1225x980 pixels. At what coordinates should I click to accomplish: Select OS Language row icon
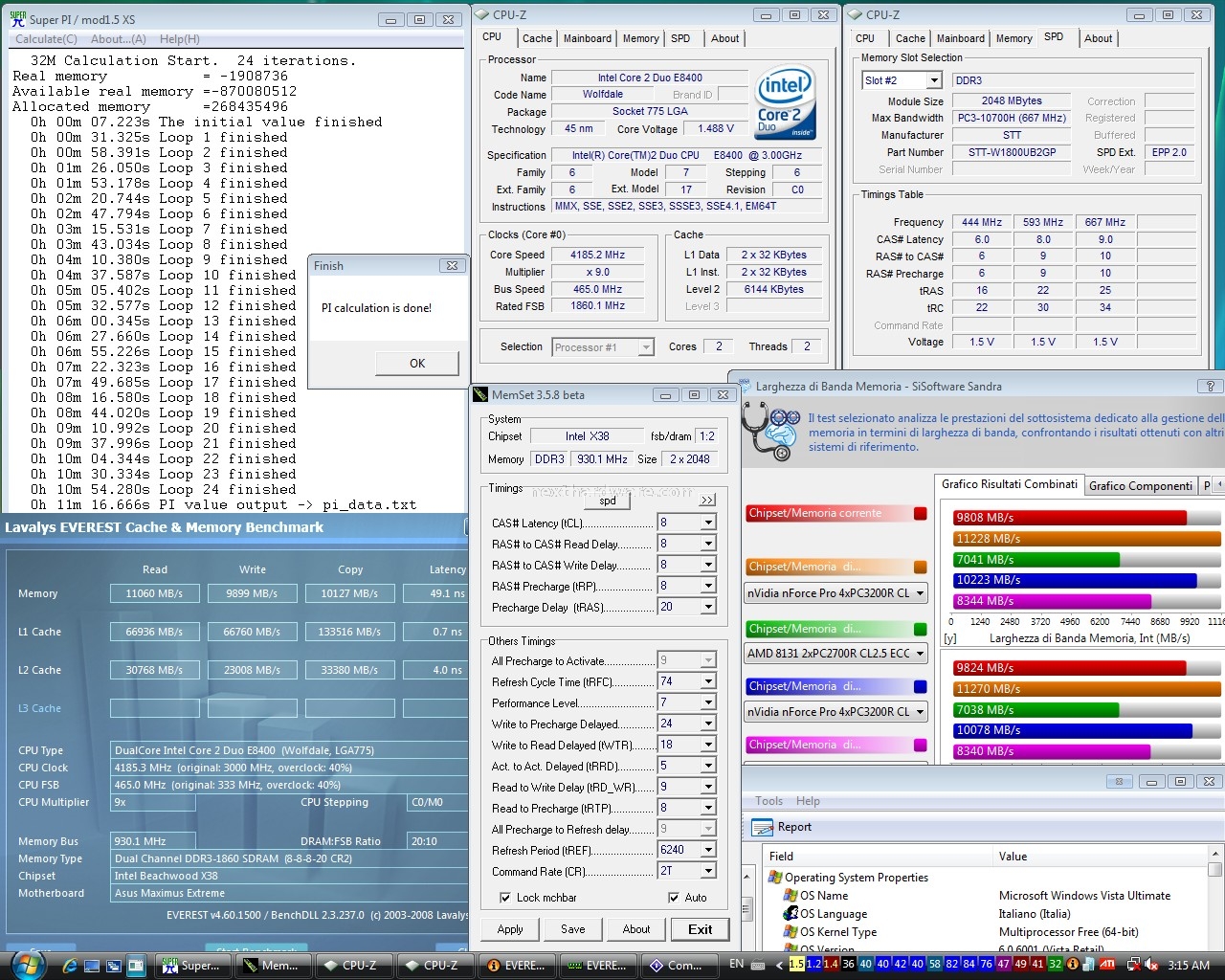click(791, 914)
